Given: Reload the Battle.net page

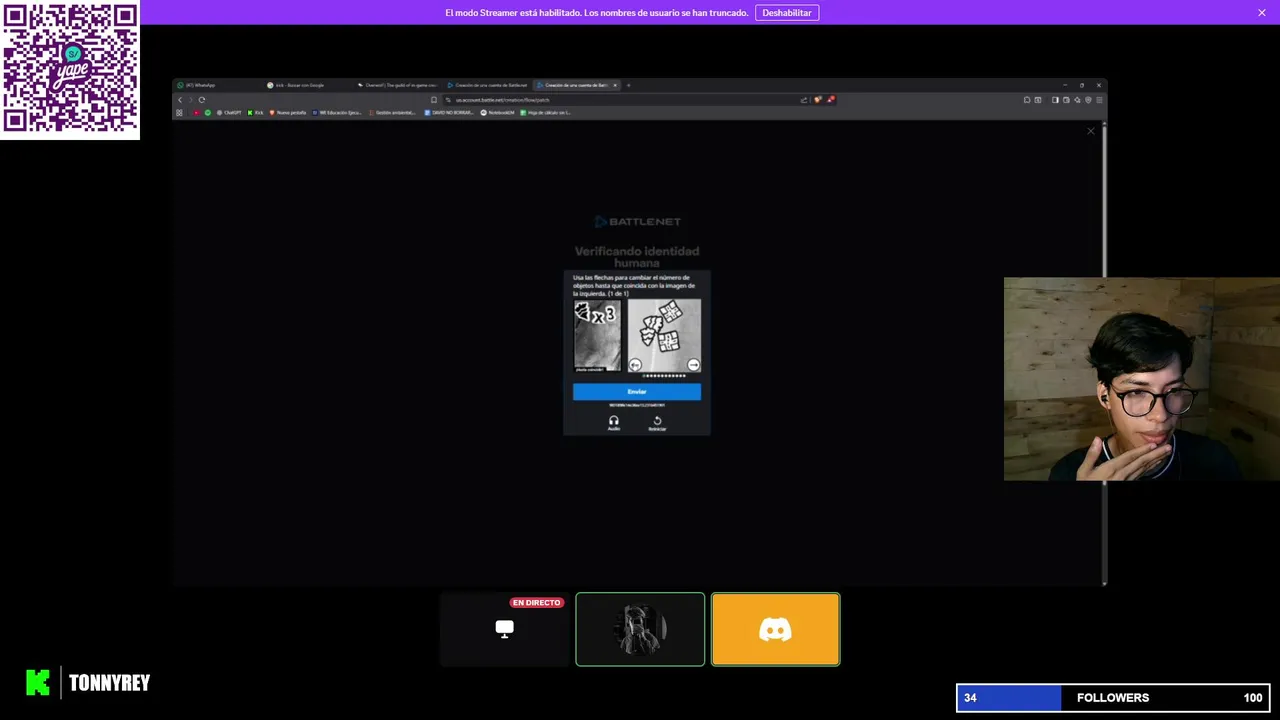Looking at the screenshot, I should pos(202,100).
